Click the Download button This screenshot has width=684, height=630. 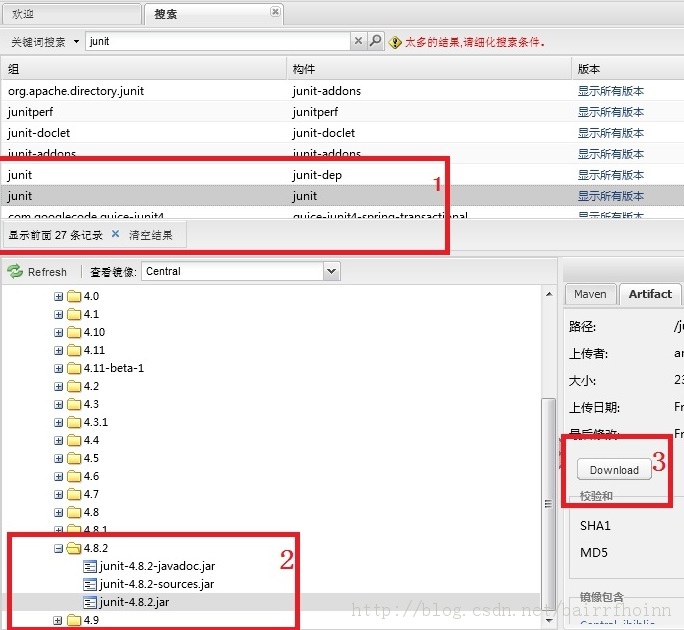coord(614,470)
